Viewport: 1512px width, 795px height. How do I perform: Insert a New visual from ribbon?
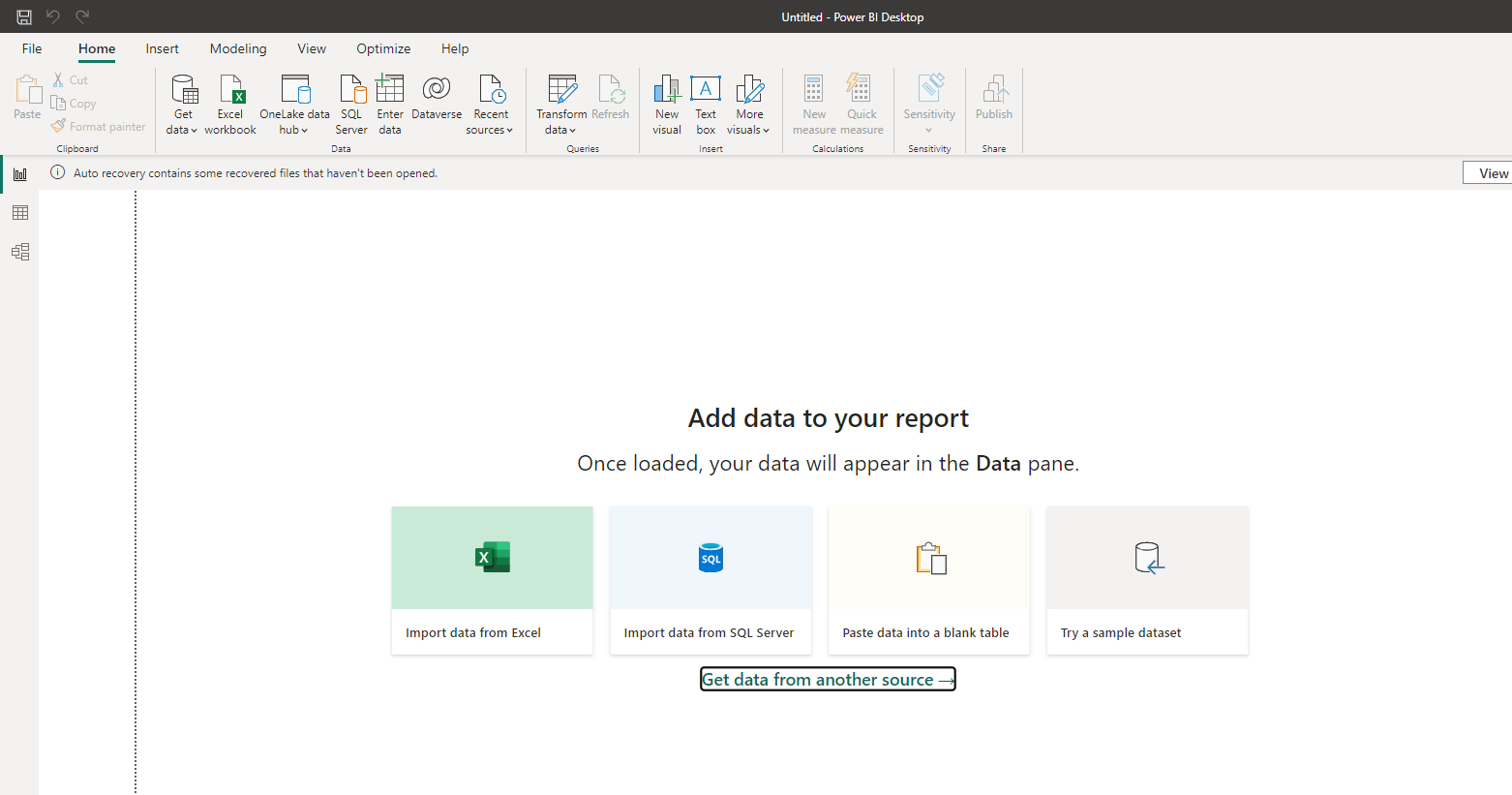[667, 105]
